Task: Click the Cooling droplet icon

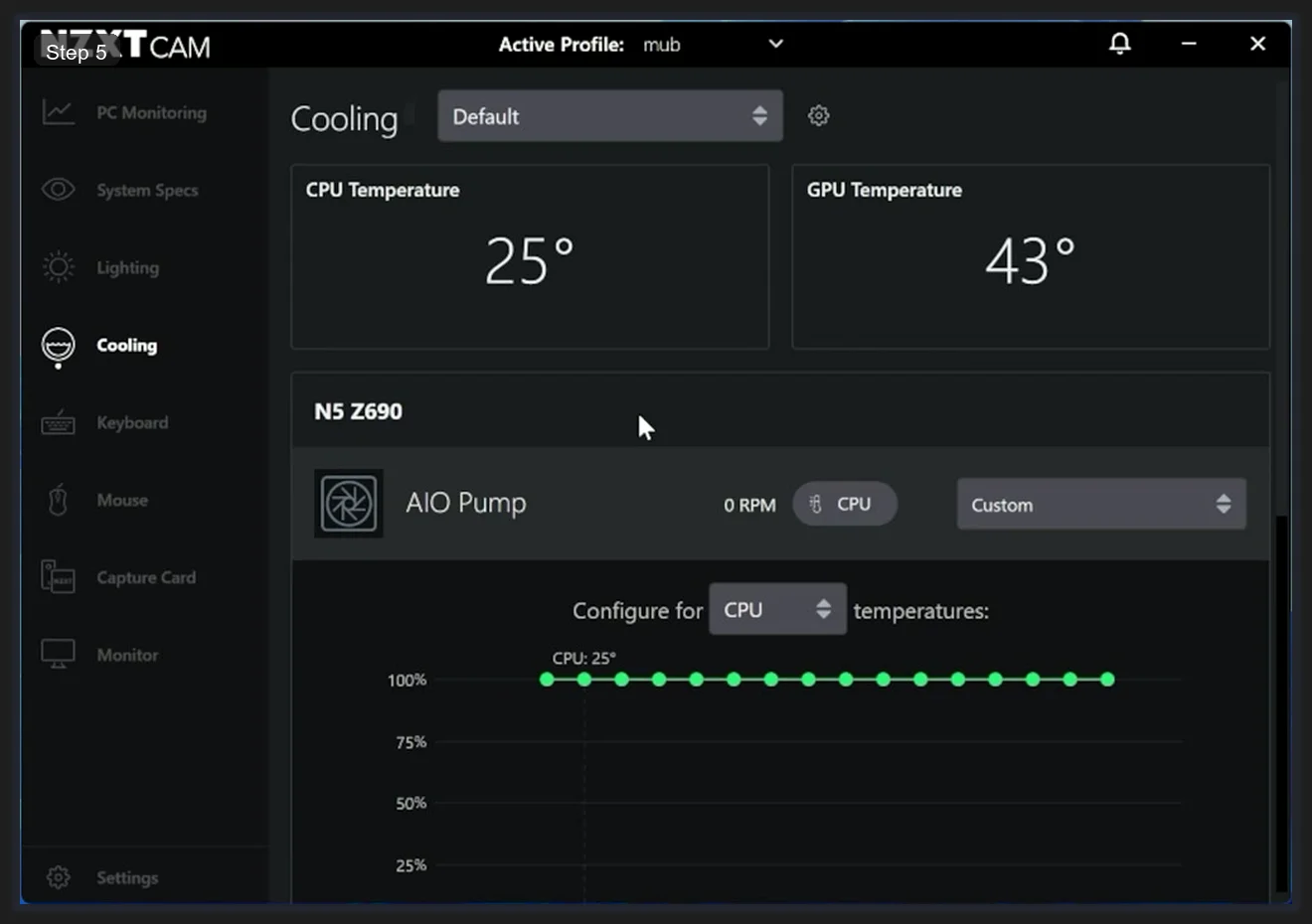Action: (58, 345)
